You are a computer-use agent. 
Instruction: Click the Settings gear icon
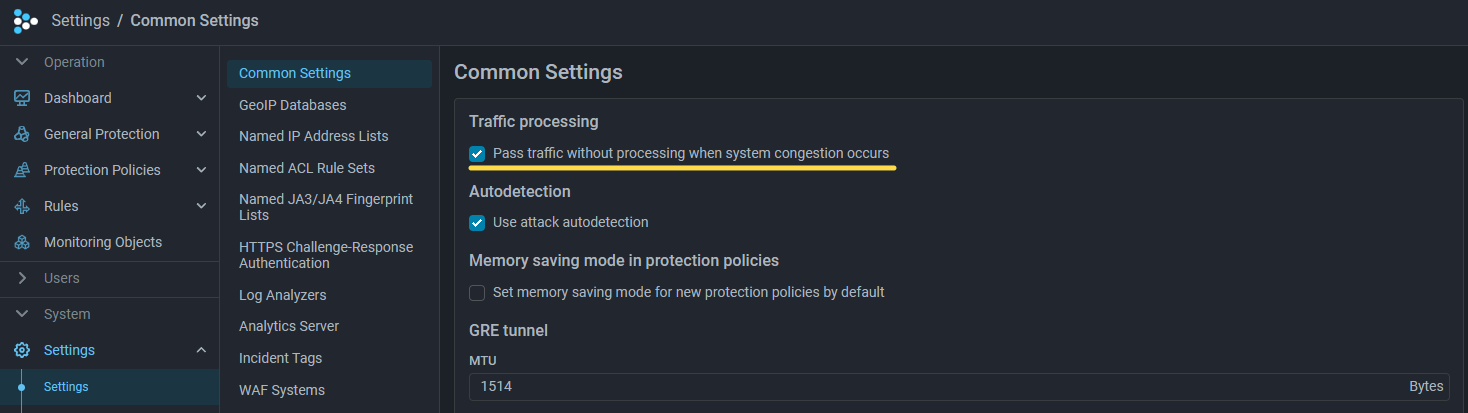tap(22, 350)
